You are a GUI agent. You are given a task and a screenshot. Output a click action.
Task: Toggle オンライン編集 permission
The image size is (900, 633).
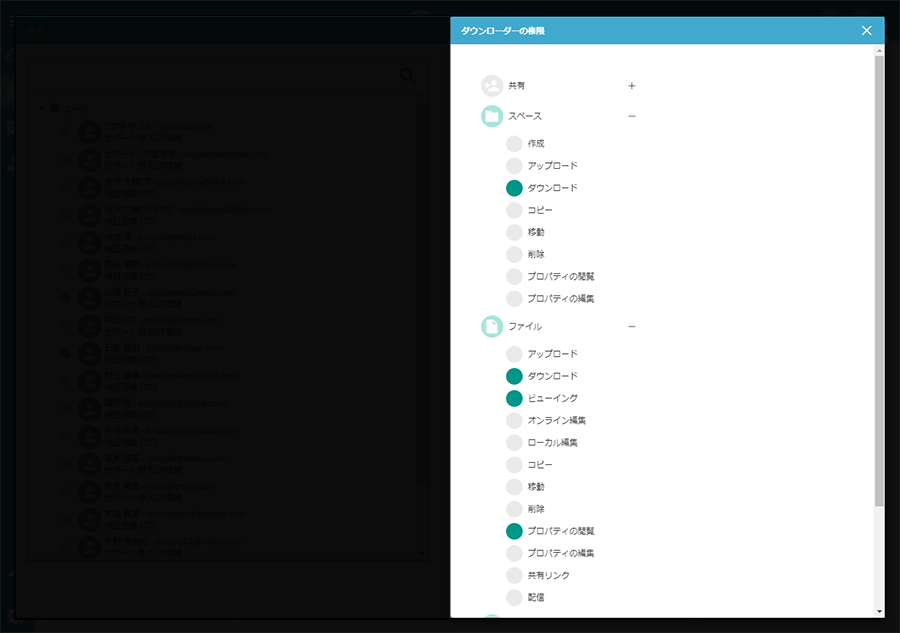514,420
